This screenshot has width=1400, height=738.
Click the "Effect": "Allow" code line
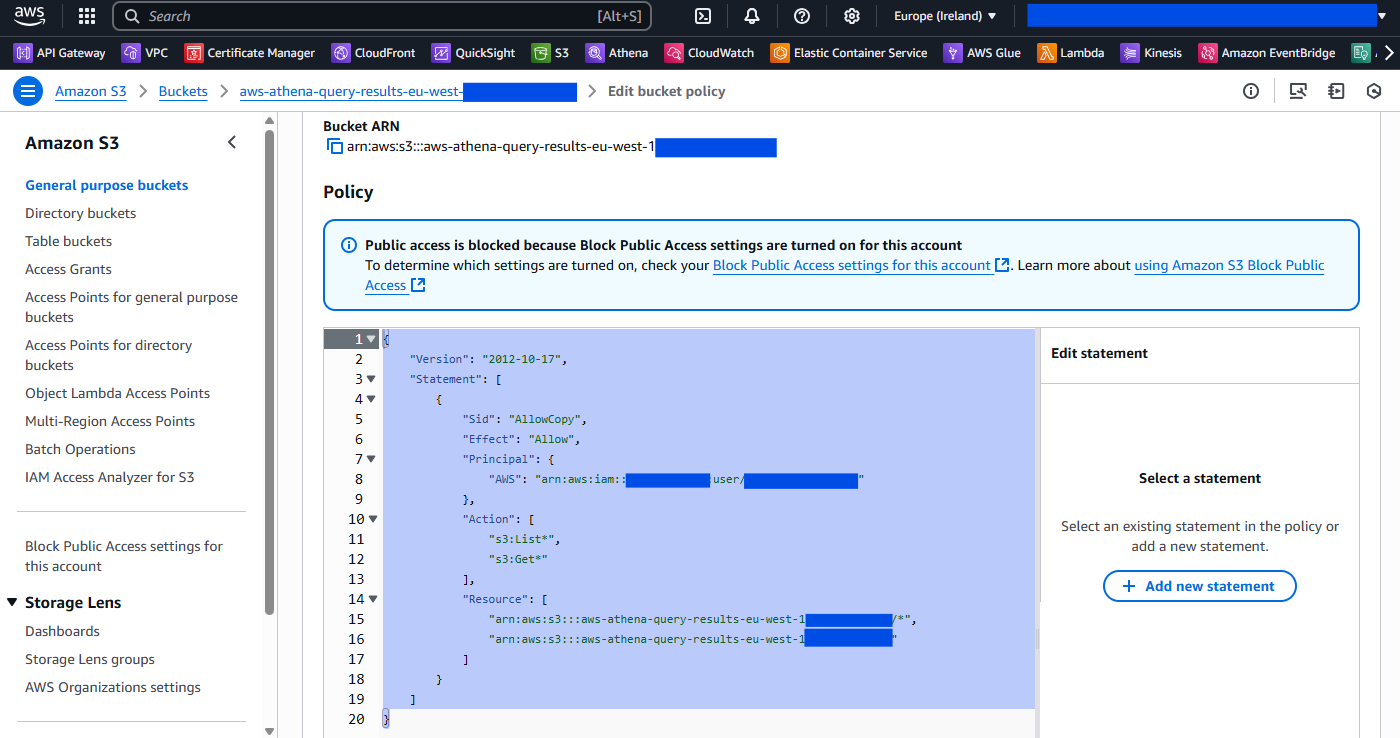[521, 439]
